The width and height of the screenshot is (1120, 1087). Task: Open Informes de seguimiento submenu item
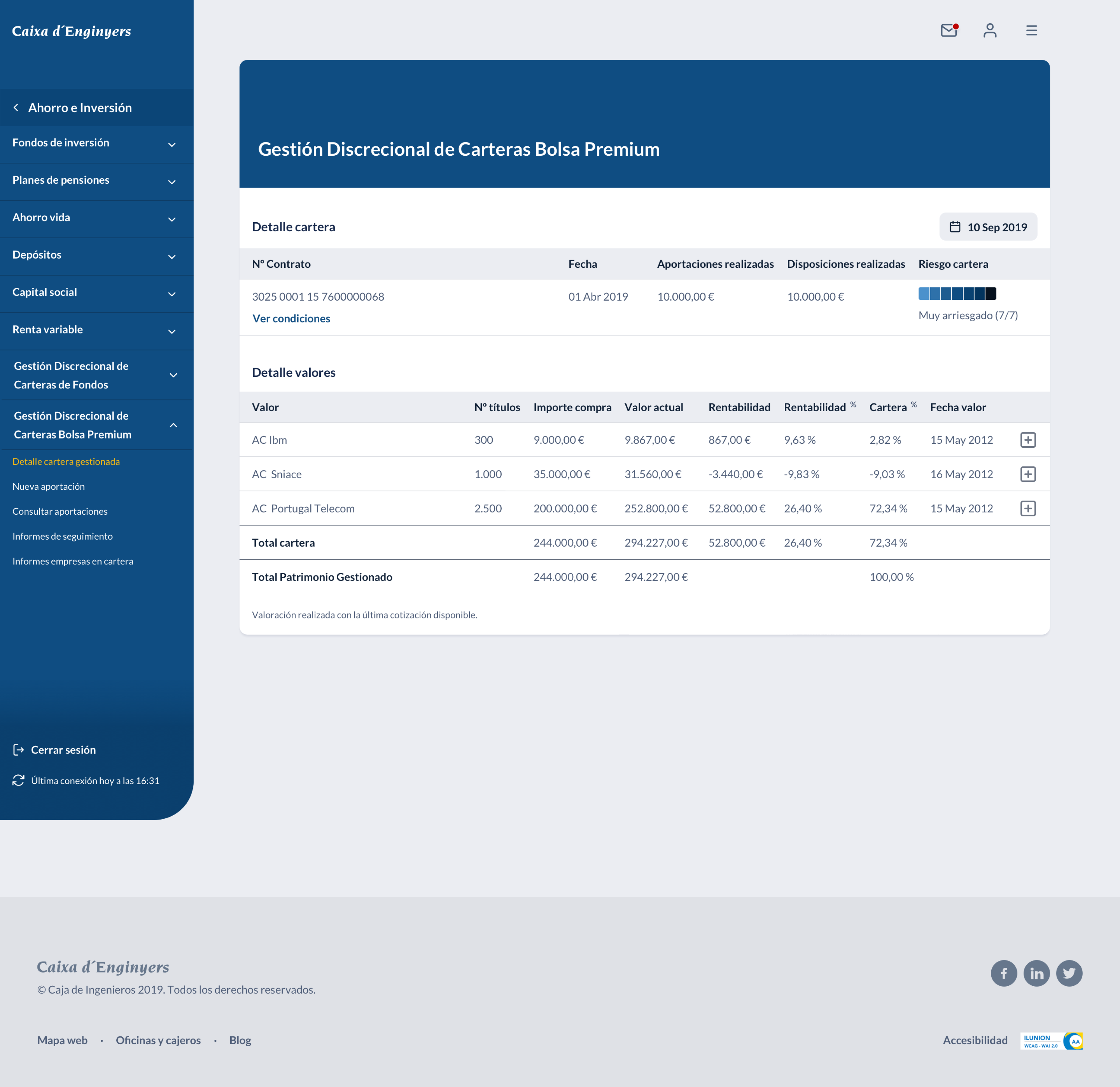[63, 536]
